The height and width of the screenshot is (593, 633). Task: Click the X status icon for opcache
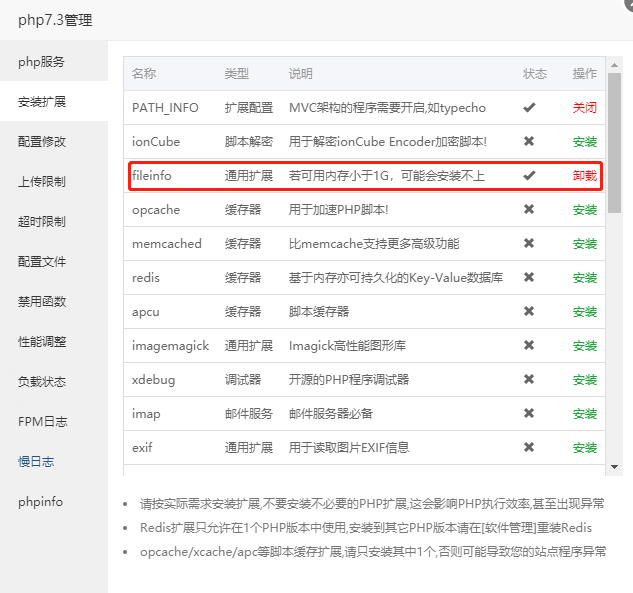(529, 209)
